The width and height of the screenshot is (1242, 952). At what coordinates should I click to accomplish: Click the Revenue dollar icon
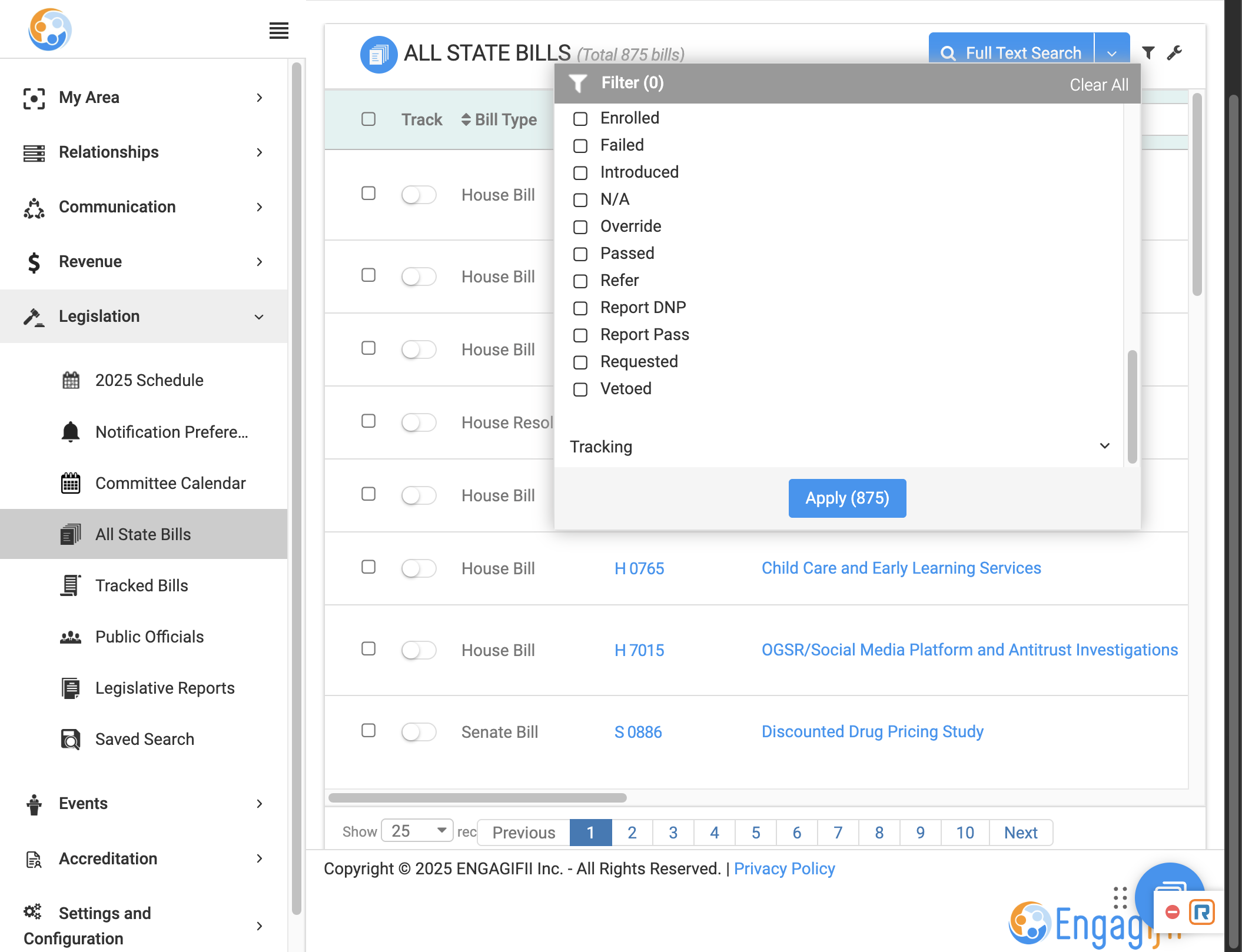(x=34, y=262)
